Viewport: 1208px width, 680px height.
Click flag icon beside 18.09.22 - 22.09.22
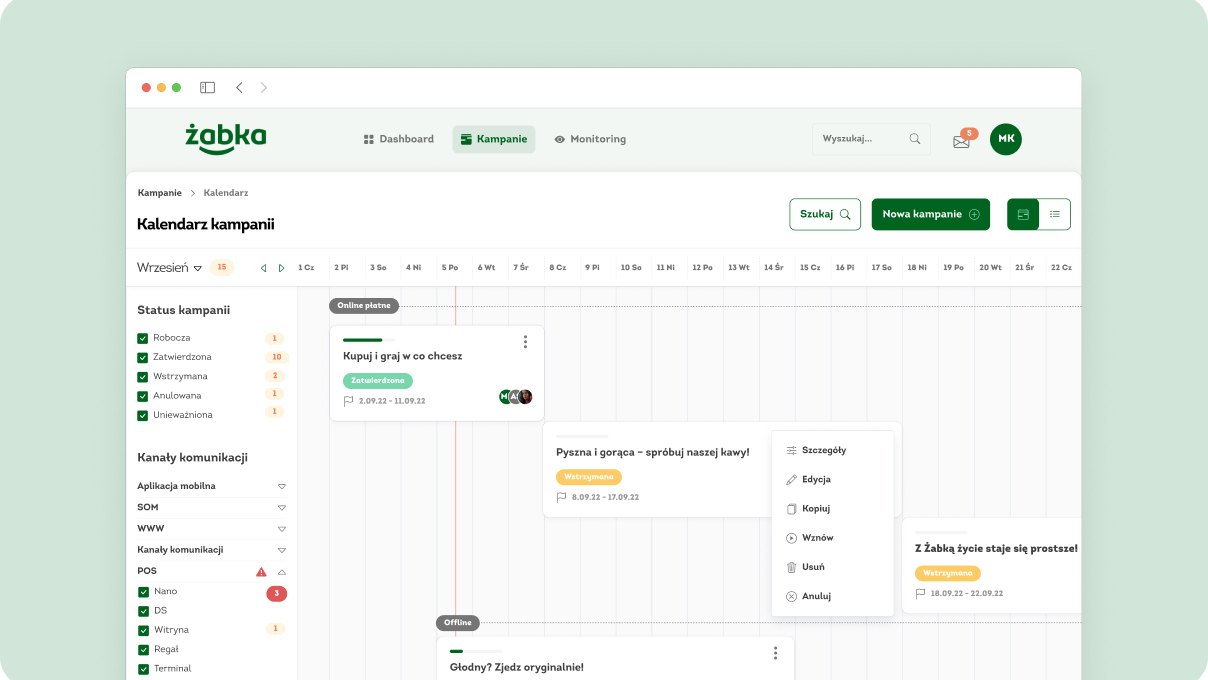(920, 593)
